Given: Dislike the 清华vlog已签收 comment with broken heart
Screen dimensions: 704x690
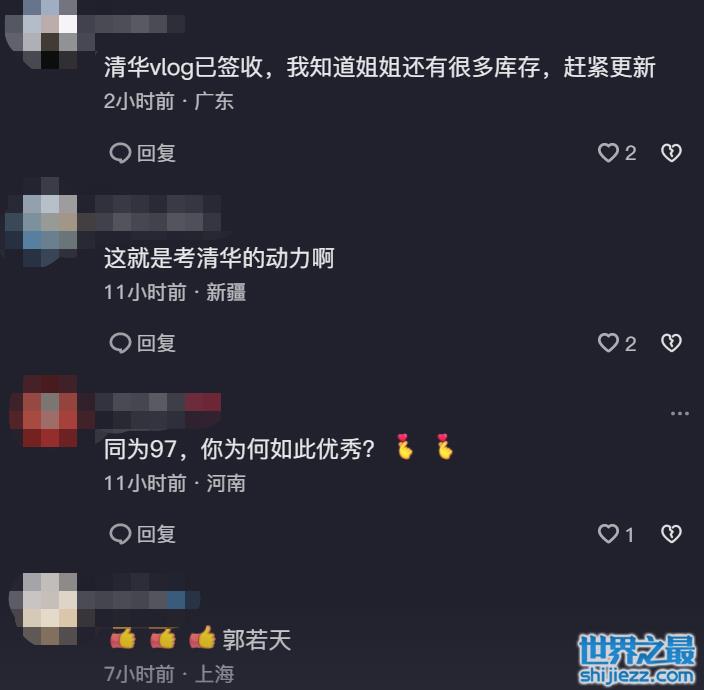Looking at the screenshot, I should 671,153.
